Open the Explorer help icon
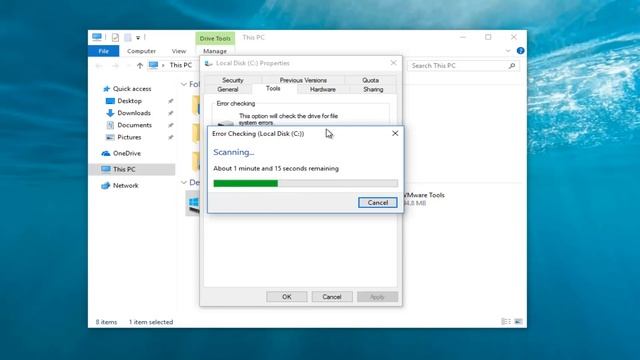The image size is (640, 360). pos(520,51)
